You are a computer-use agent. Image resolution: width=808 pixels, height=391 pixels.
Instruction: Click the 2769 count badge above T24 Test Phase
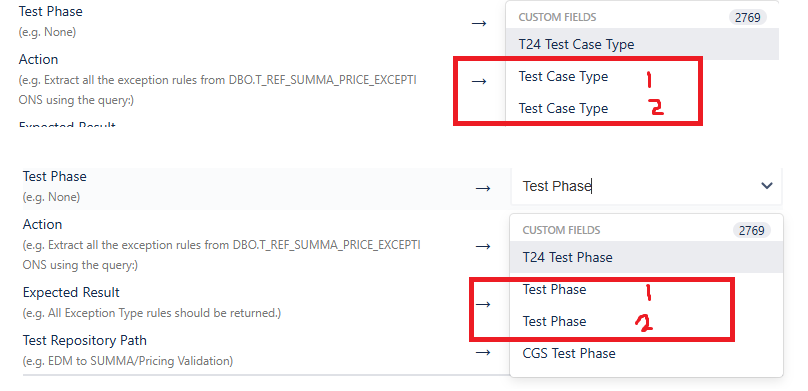(751, 230)
